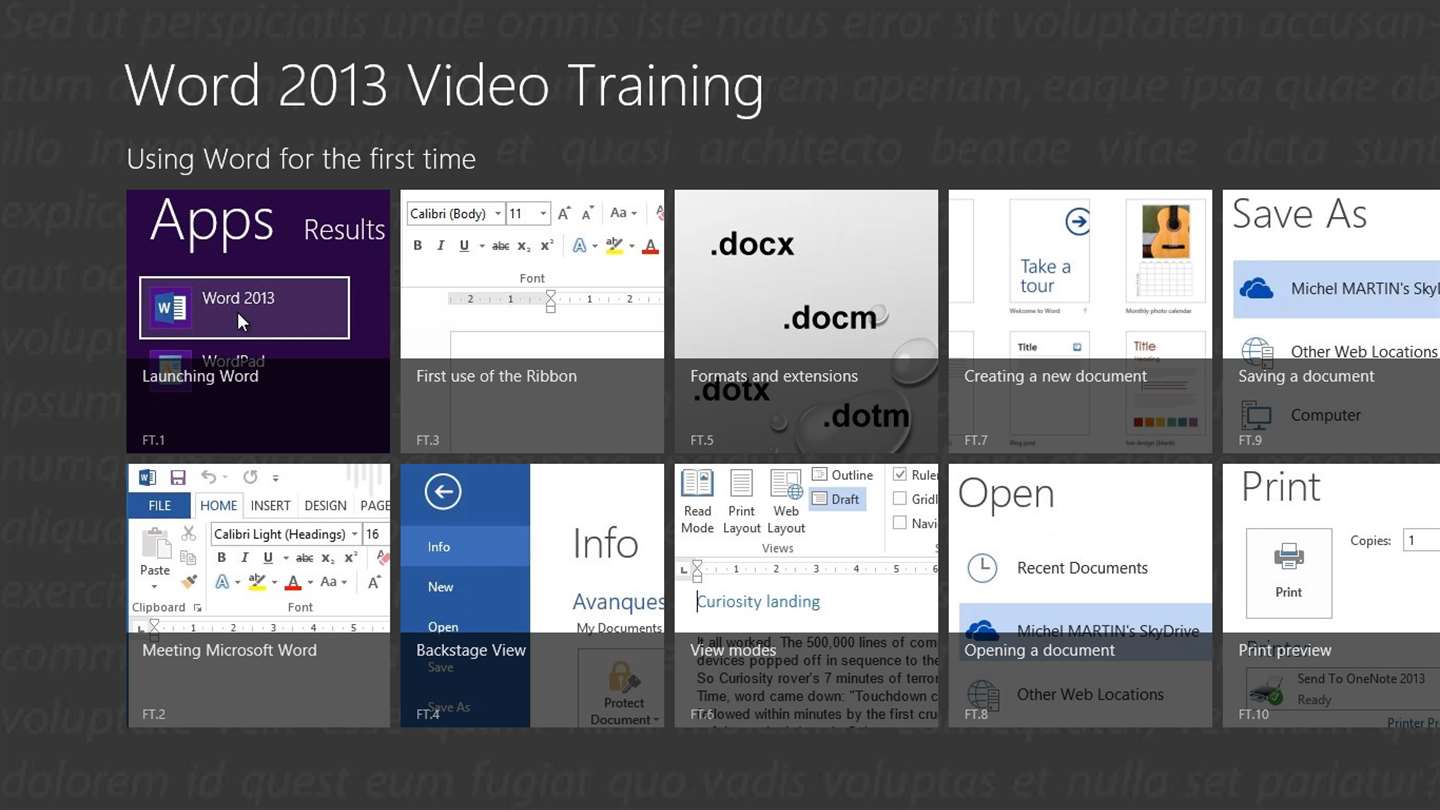Toggle the Navigation checkbox in View modes
Screen dimensions: 1440x810
[x=900, y=523]
